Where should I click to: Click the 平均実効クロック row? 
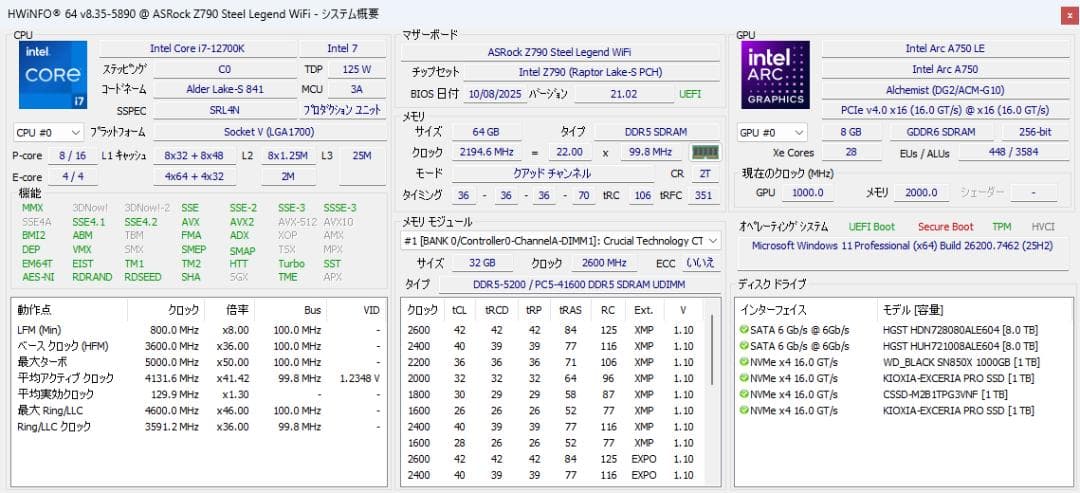[x=199, y=395]
